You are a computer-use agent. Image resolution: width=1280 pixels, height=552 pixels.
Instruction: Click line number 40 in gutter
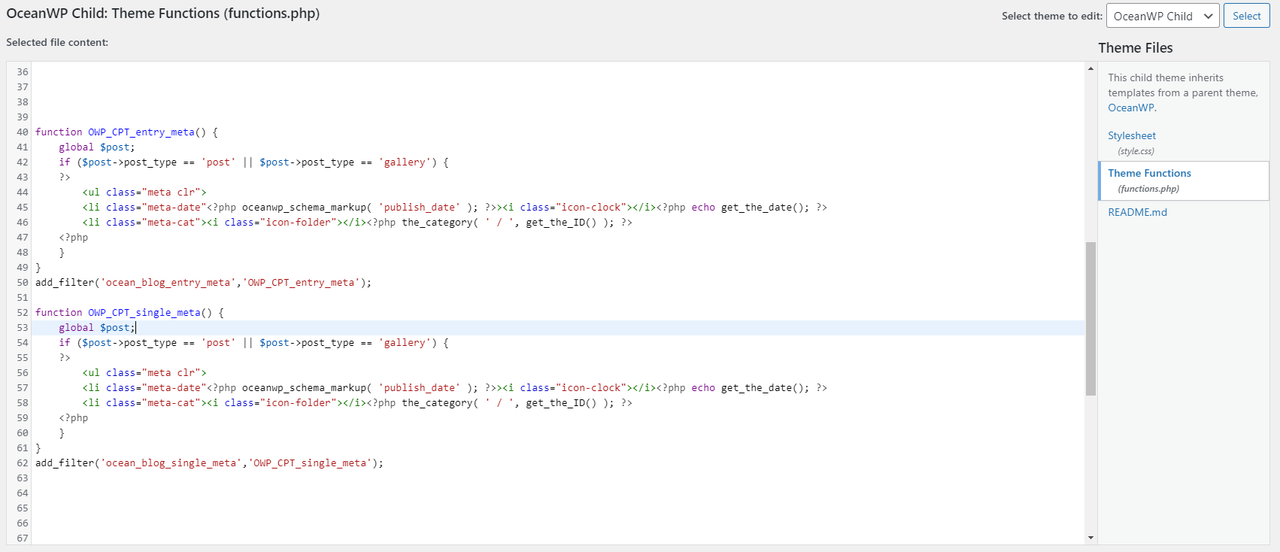pyautogui.click(x=22, y=132)
